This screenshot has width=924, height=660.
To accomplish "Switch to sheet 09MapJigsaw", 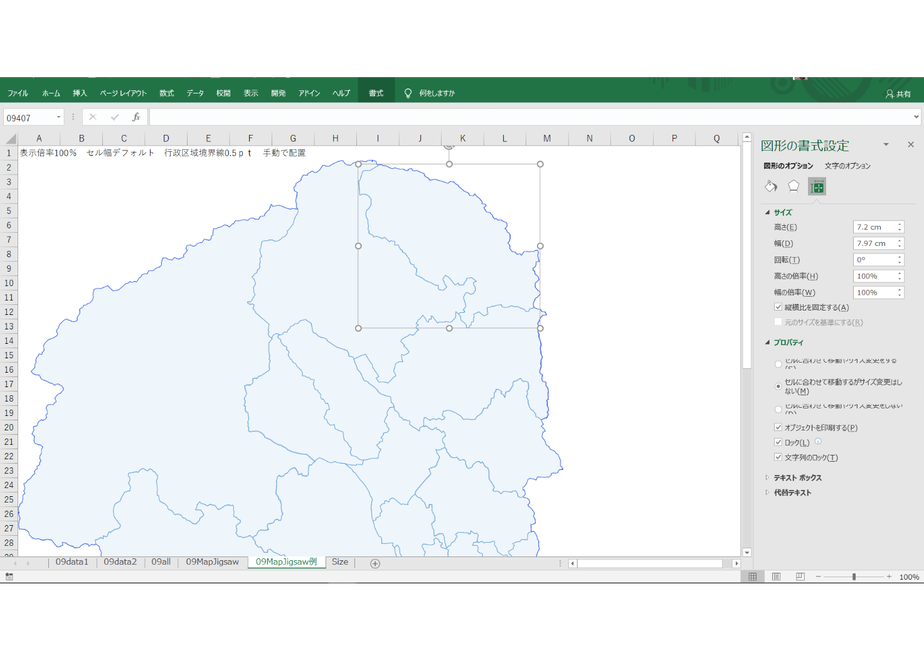I will [212, 562].
